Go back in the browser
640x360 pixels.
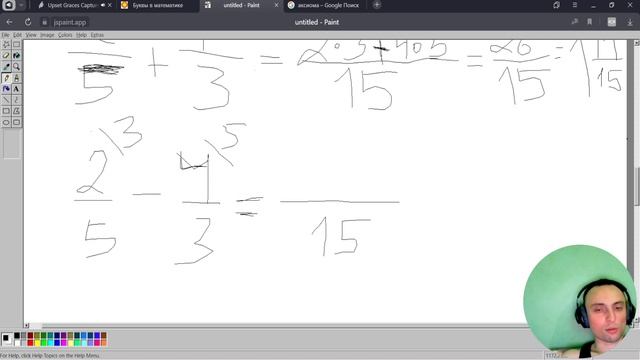pyautogui.click(x=9, y=22)
